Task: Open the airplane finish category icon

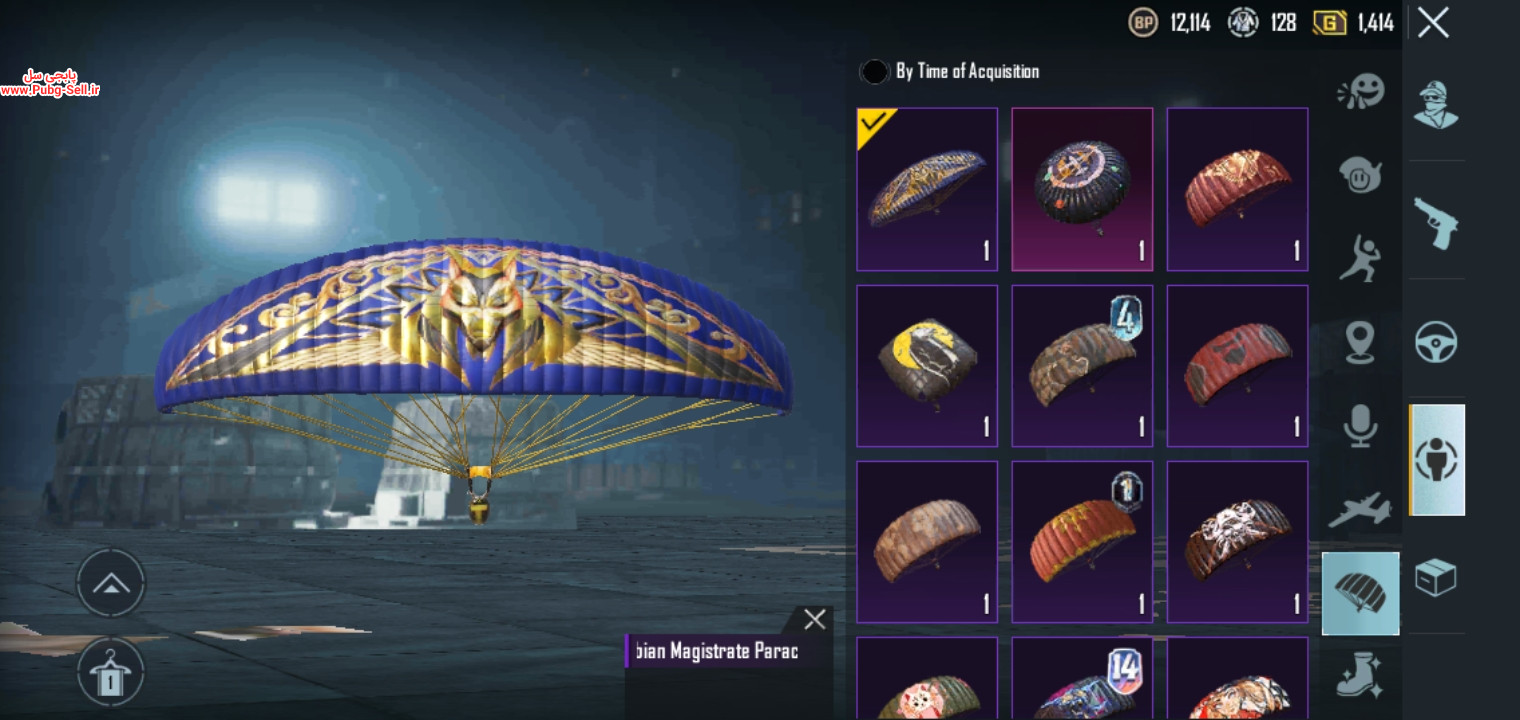Action: (x=1360, y=509)
